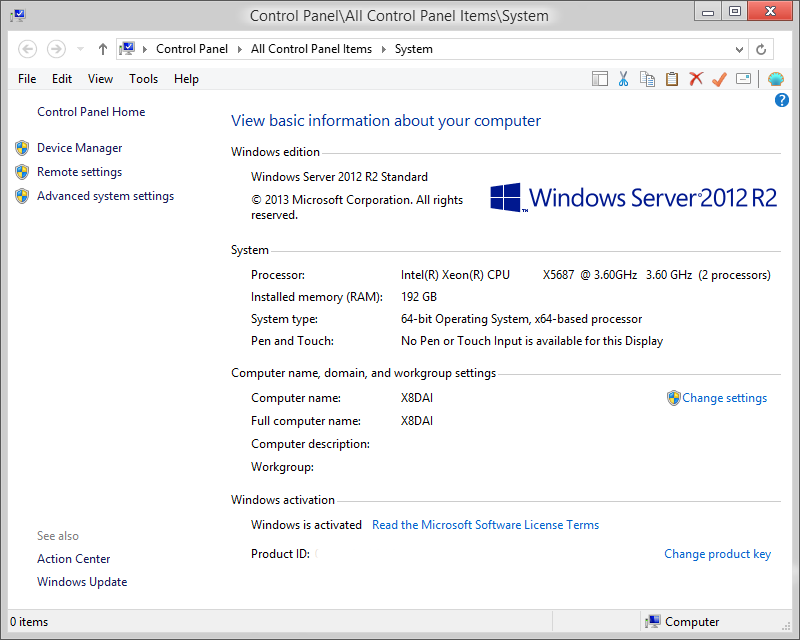Screen dimensions: 800x640
Task: Open Device Manager from the sidebar
Action: (x=79, y=148)
